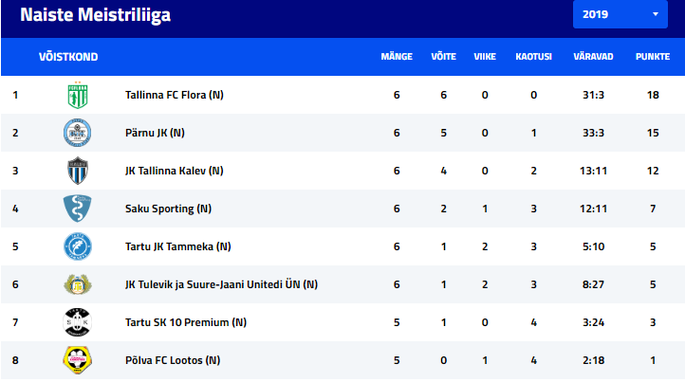
Task: Expand the year selector arrow
Action: [x=655, y=14]
